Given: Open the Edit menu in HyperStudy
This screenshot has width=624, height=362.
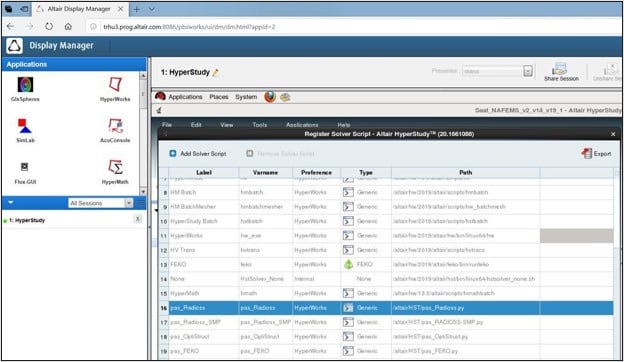Looking at the screenshot, I should tap(196, 125).
